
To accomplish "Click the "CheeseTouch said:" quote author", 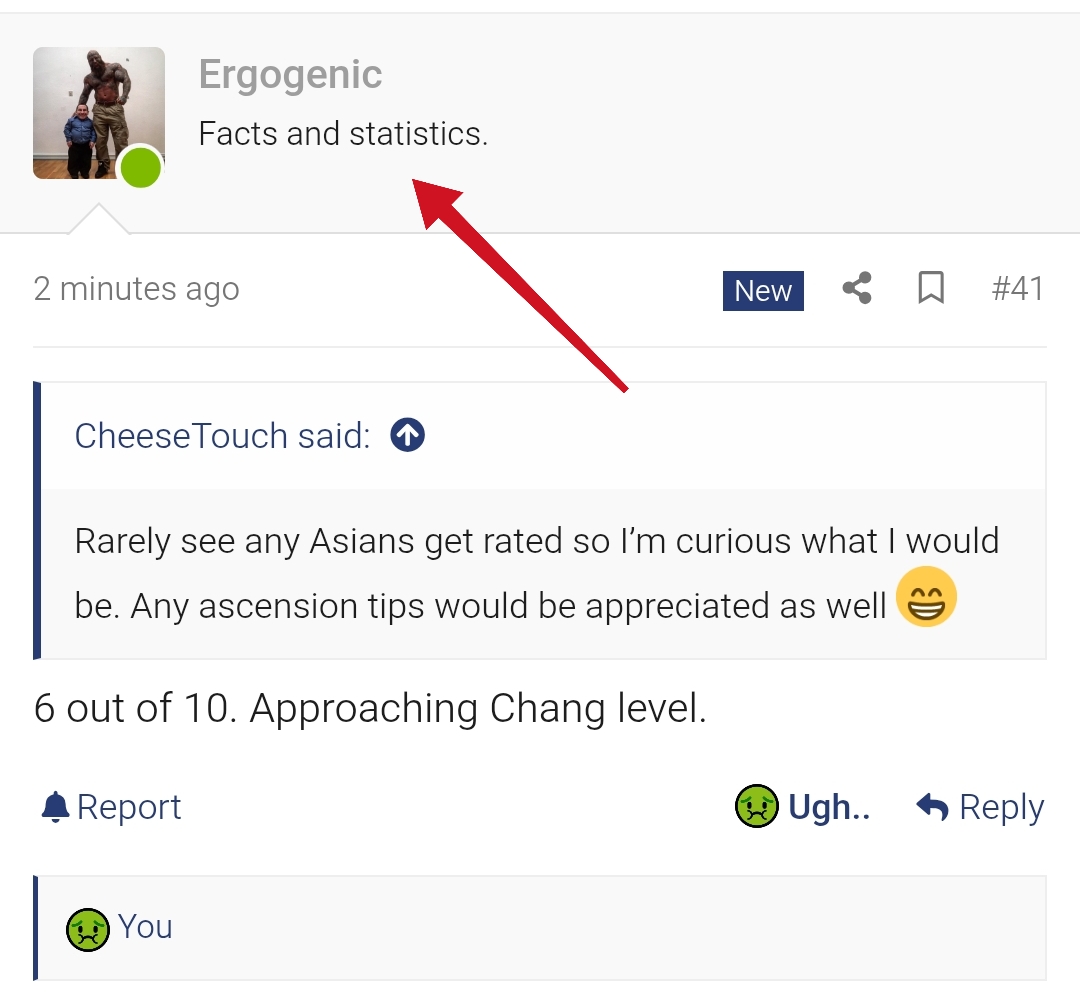I will click(222, 436).
